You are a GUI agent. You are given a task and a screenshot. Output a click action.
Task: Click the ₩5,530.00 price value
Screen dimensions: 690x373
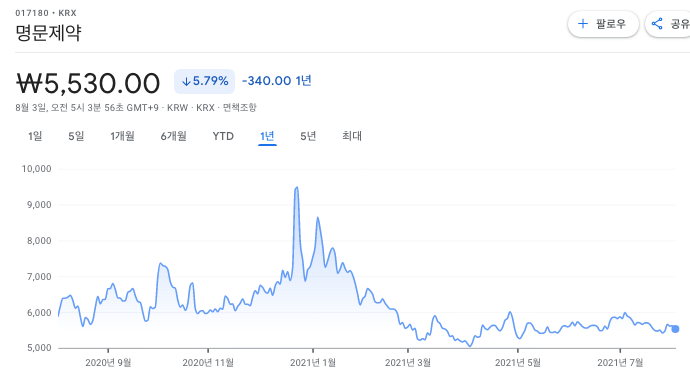pyautogui.click(x=88, y=83)
